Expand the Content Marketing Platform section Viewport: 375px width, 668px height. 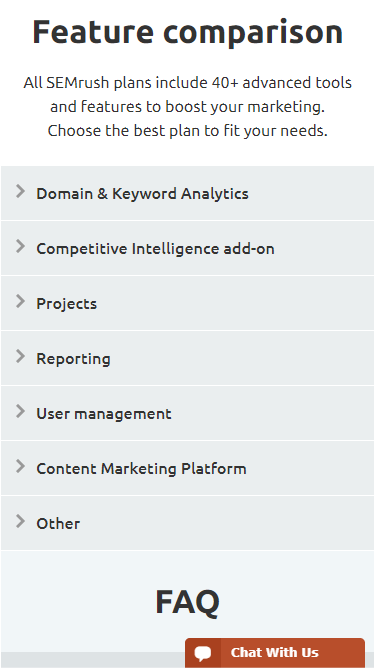(188, 468)
